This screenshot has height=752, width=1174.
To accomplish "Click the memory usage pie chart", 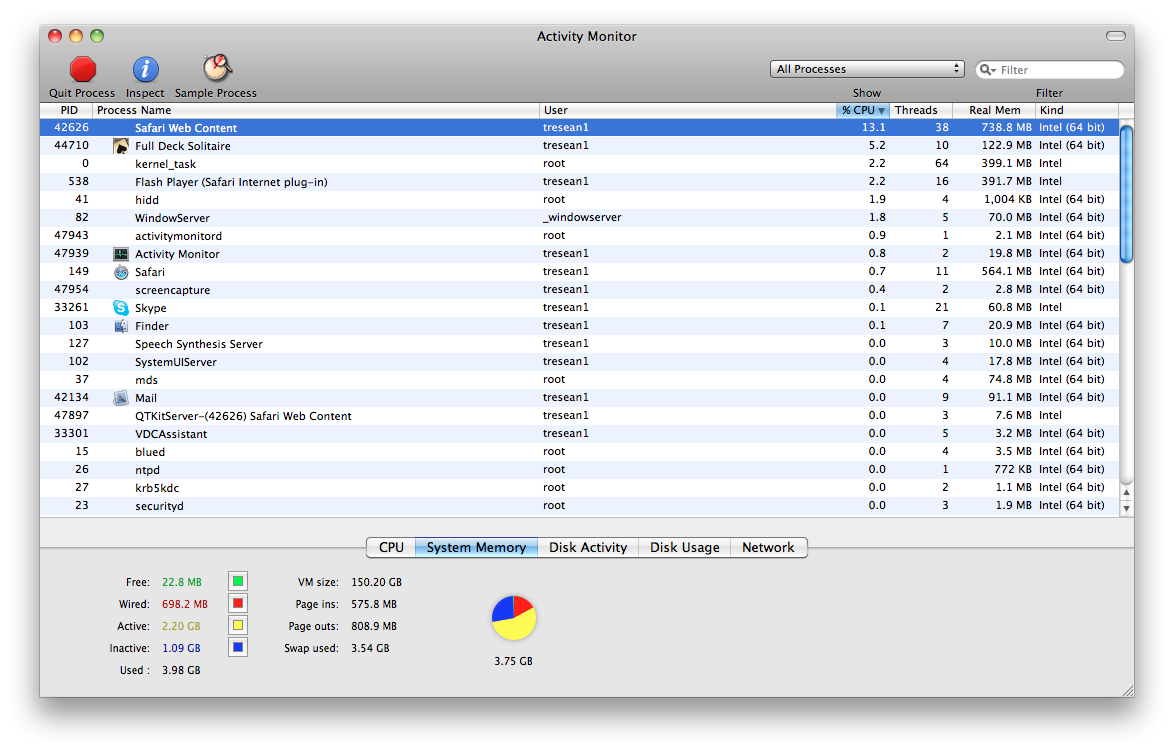I will click(514, 618).
